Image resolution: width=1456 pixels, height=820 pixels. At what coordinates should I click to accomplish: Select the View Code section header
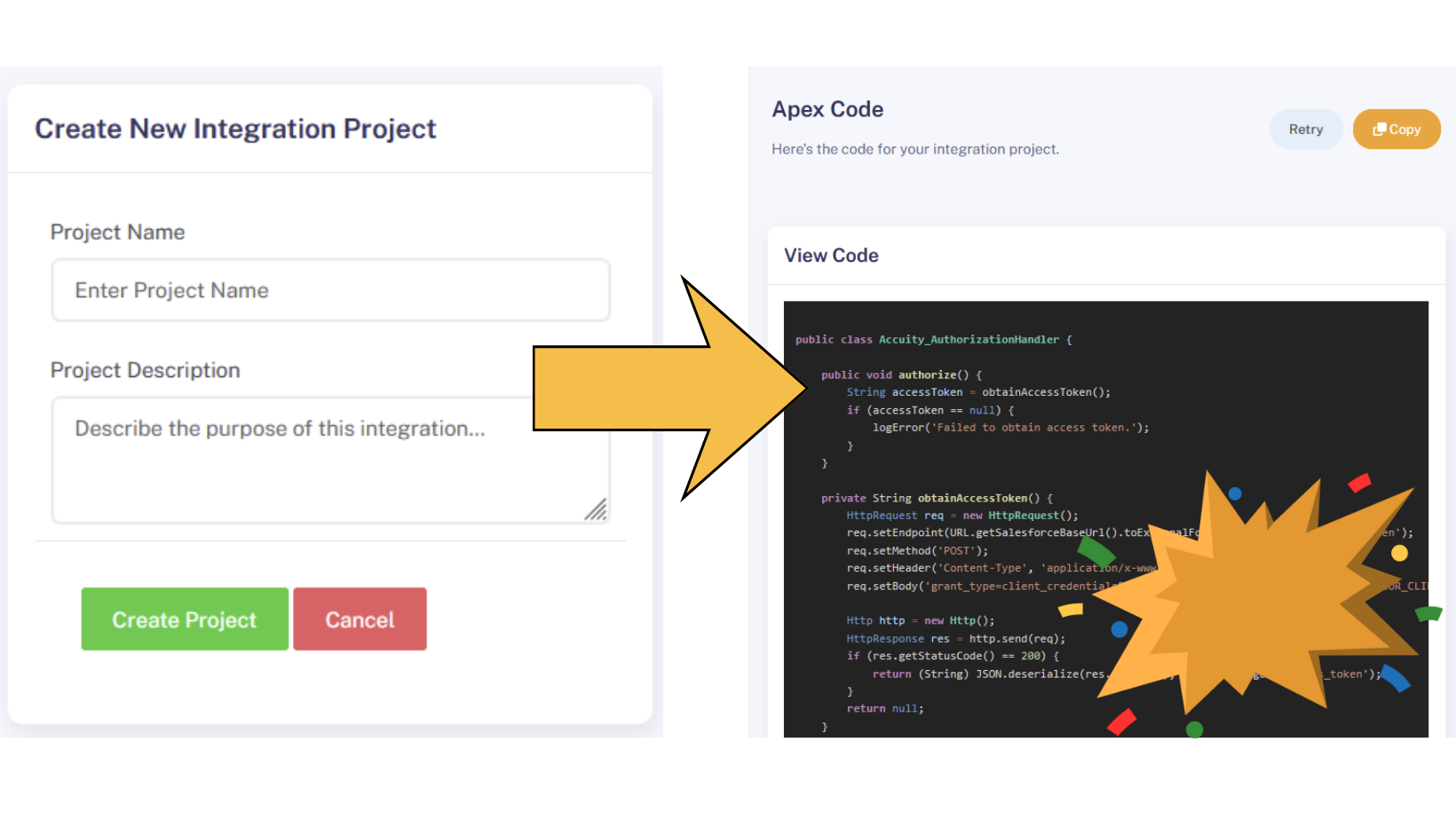[831, 256]
